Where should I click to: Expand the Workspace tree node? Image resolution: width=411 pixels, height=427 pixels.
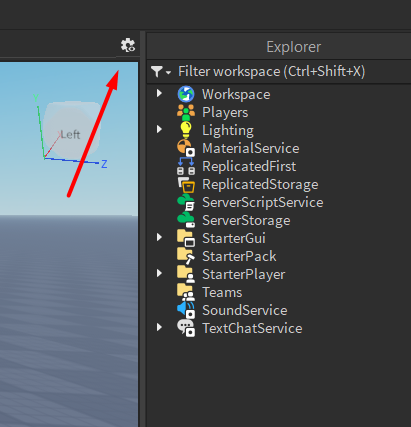159,93
